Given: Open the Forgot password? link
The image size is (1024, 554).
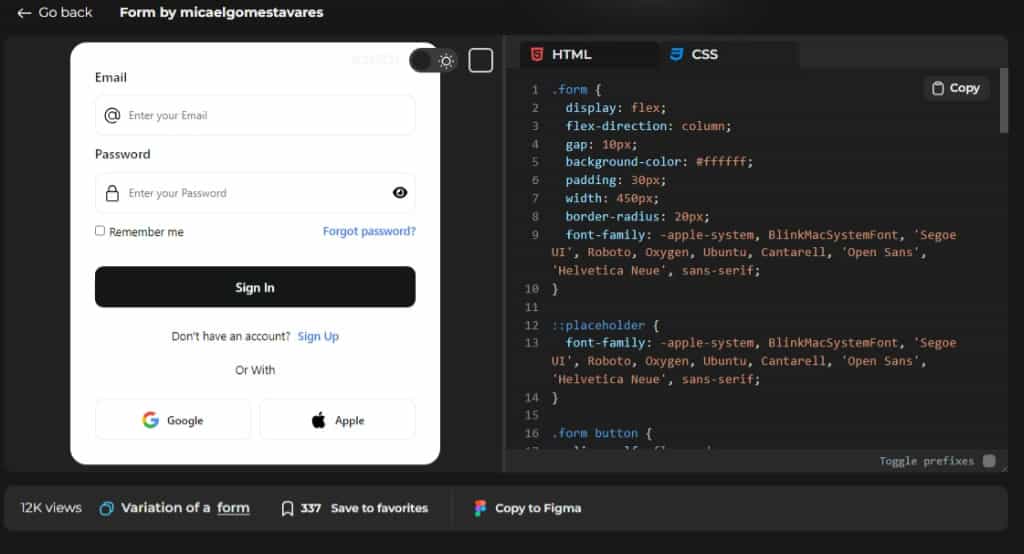Looking at the screenshot, I should 369,231.
